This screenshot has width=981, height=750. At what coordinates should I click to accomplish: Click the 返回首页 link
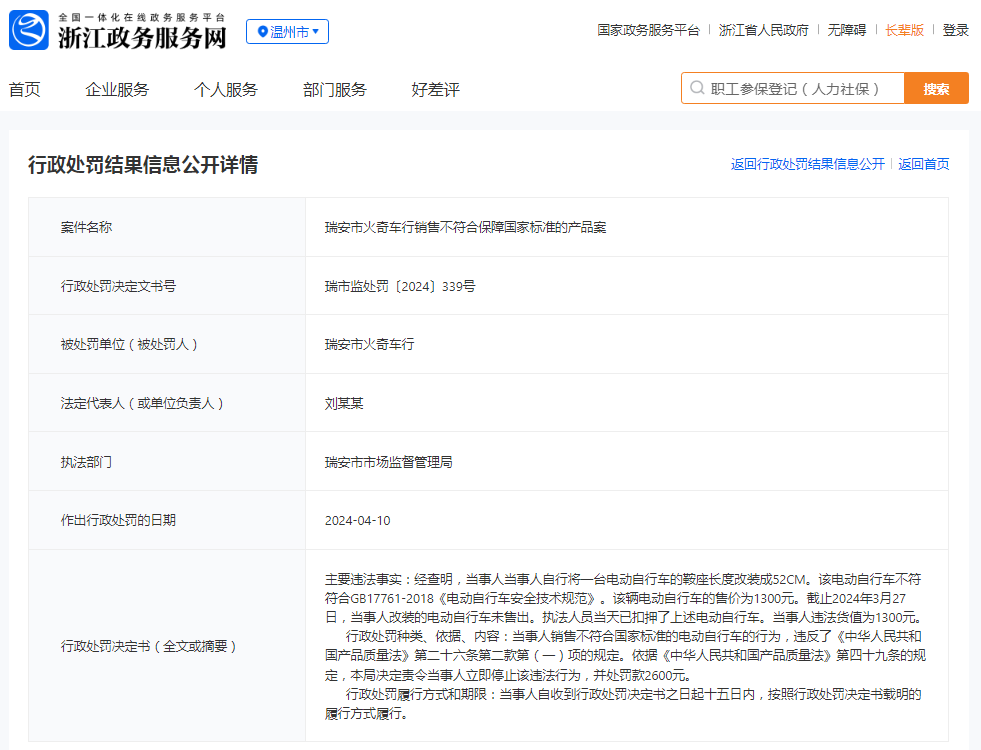[x=924, y=164]
